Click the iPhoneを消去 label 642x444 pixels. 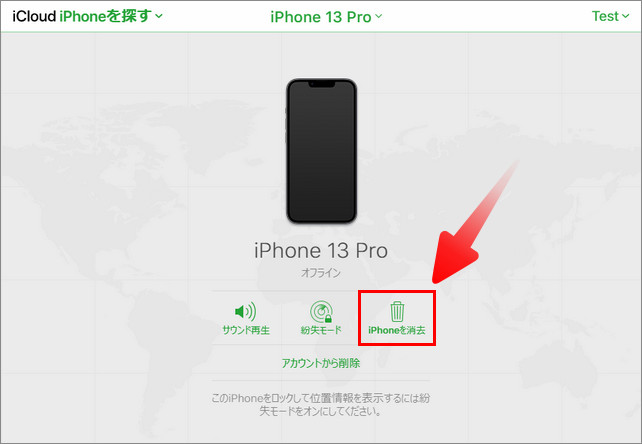397,330
